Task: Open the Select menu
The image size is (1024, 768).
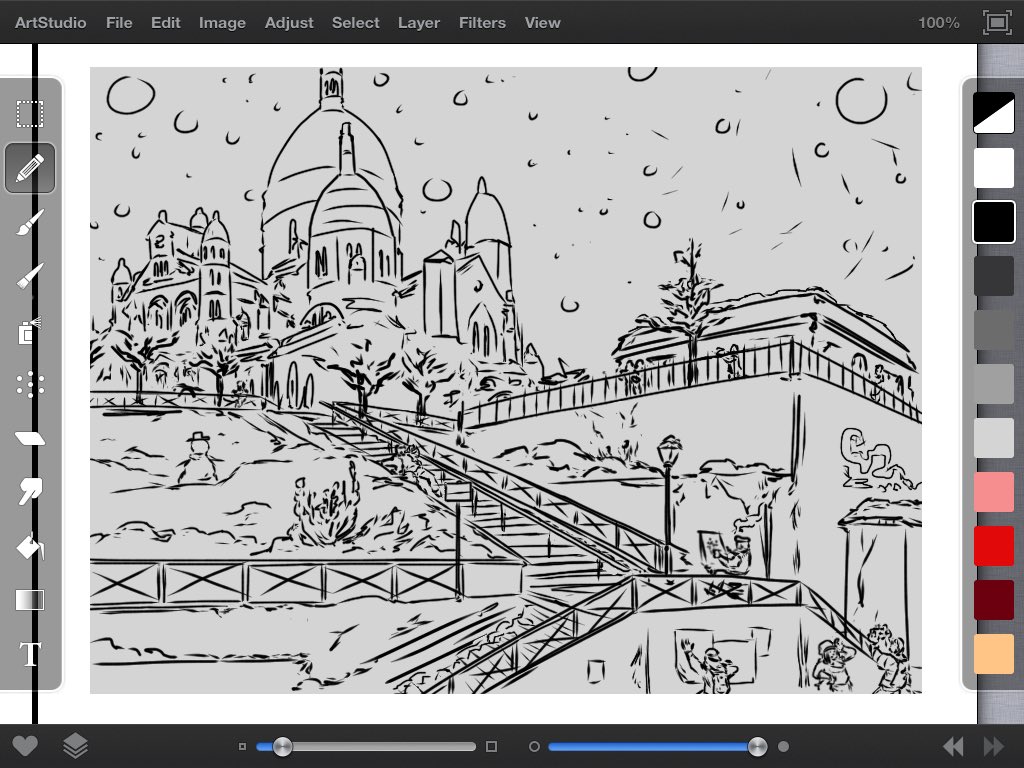Action: [355, 23]
